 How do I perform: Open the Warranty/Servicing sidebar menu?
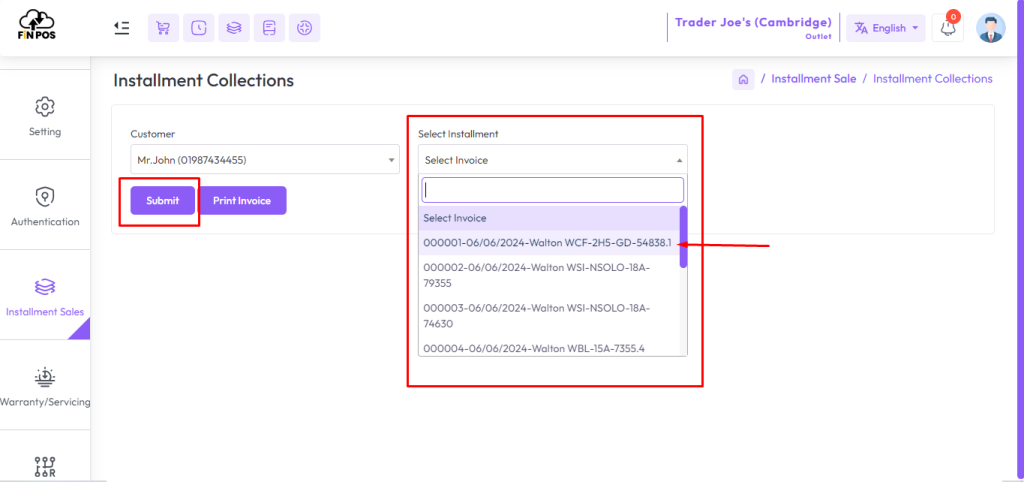[44, 386]
